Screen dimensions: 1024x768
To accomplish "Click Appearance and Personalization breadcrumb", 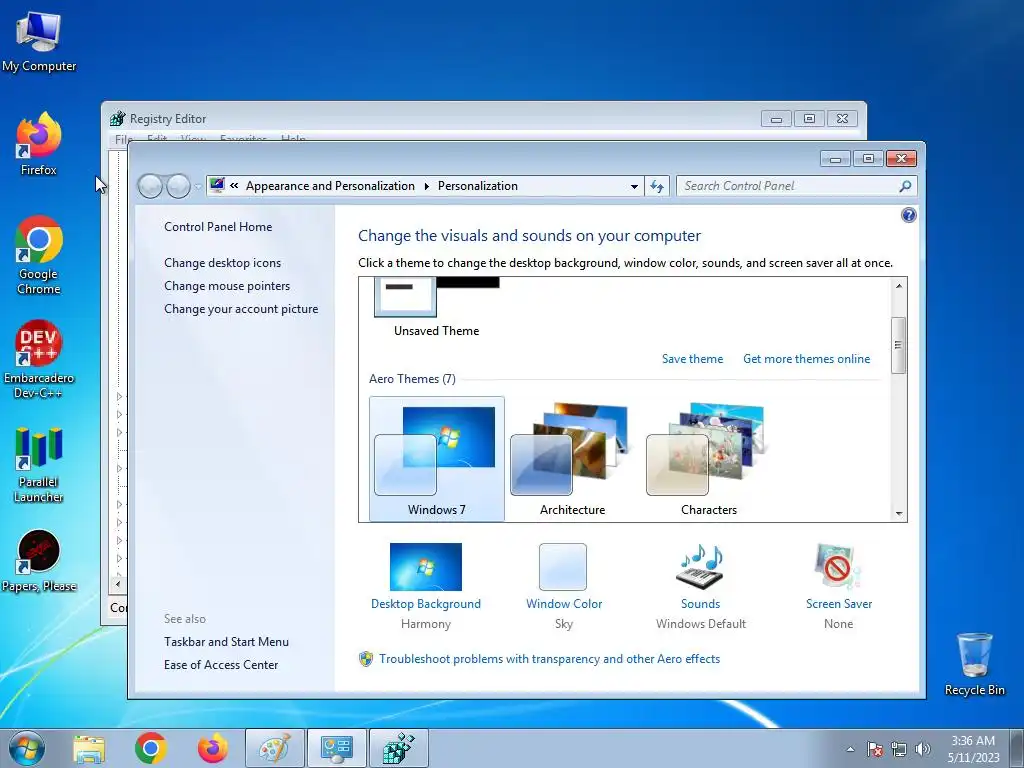I will click(x=330, y=185).
